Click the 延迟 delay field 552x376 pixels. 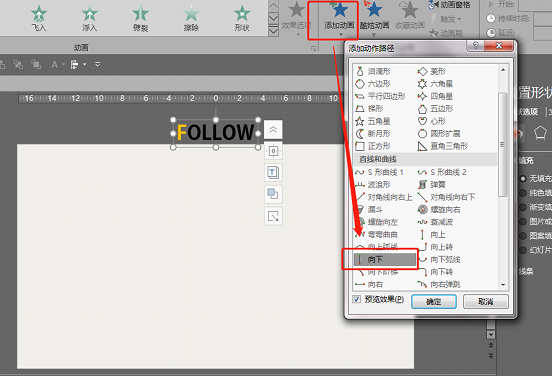[543, 33]
